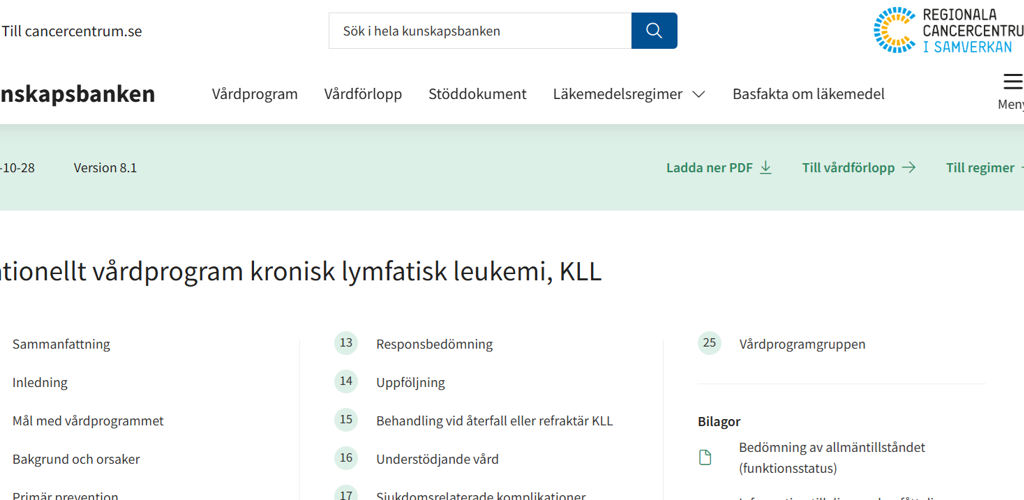Image resolution: width=1024 pixels, height=500 pixels.
Task: Follow the Till vårdförlopp link
Action: click(848, 168)
